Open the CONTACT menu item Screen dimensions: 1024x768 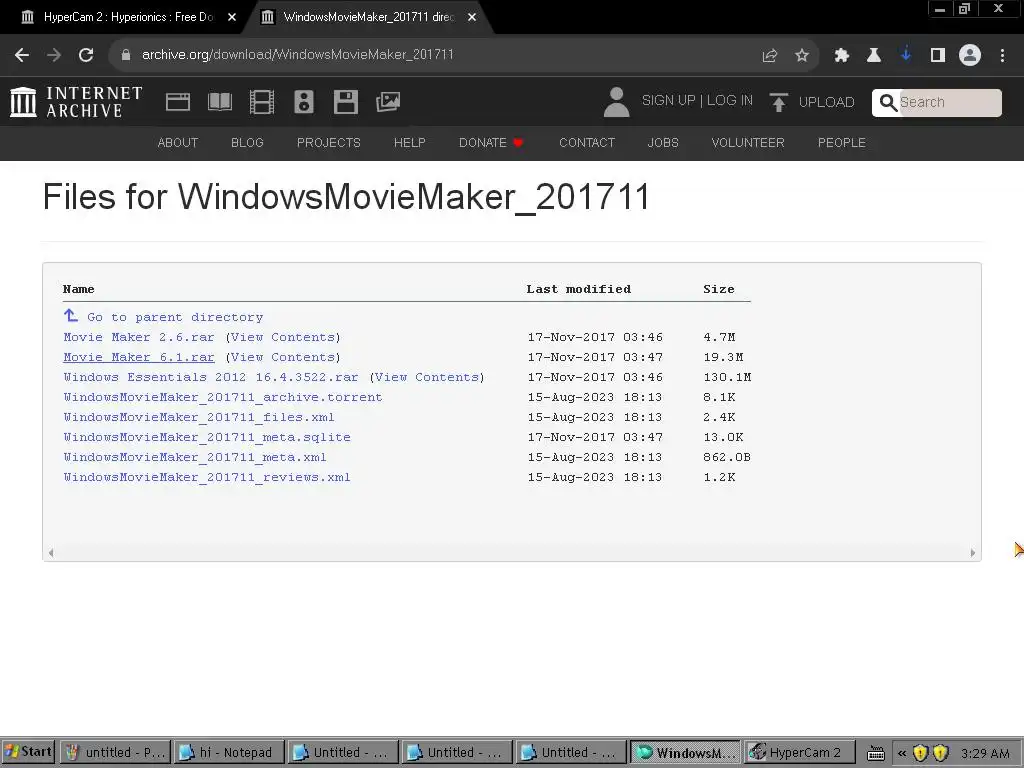coord(586,143)
